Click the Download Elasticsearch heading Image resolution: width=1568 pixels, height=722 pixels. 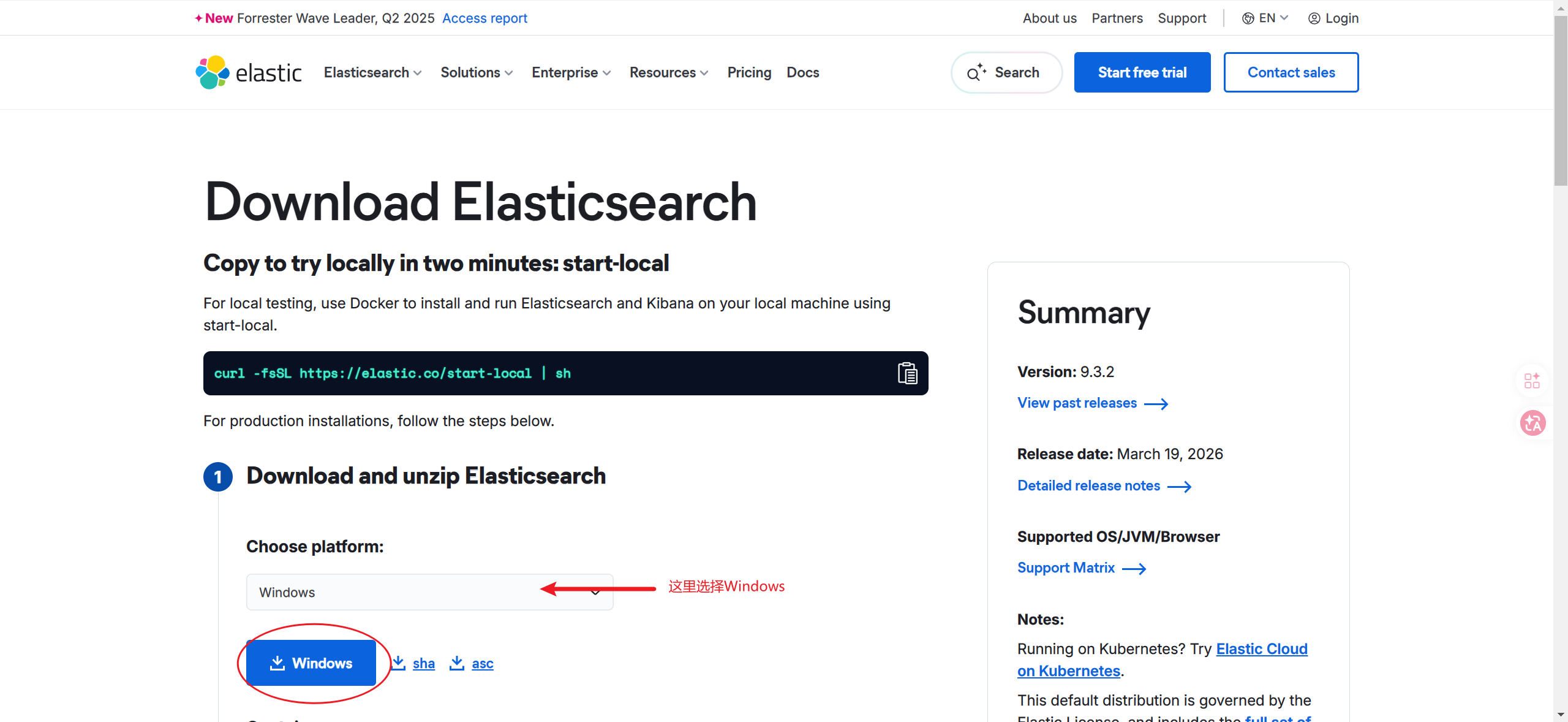coord(481,202)
